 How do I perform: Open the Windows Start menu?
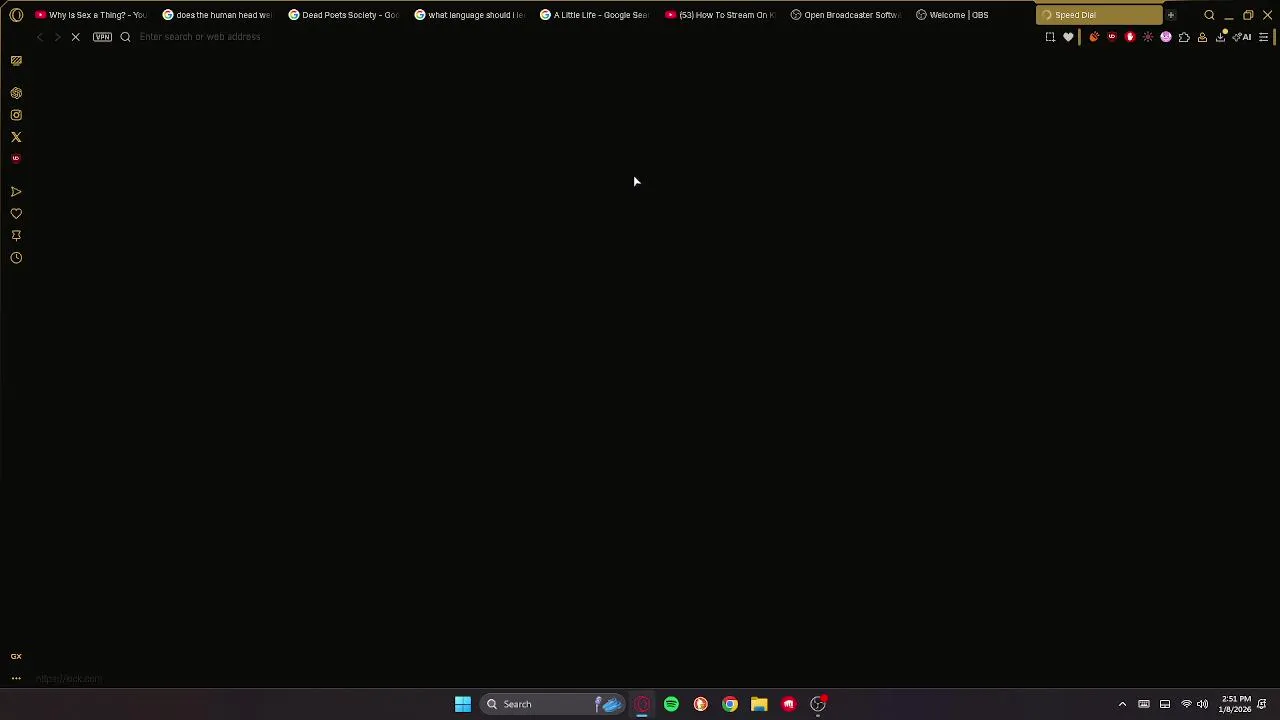tap(463, 704)
